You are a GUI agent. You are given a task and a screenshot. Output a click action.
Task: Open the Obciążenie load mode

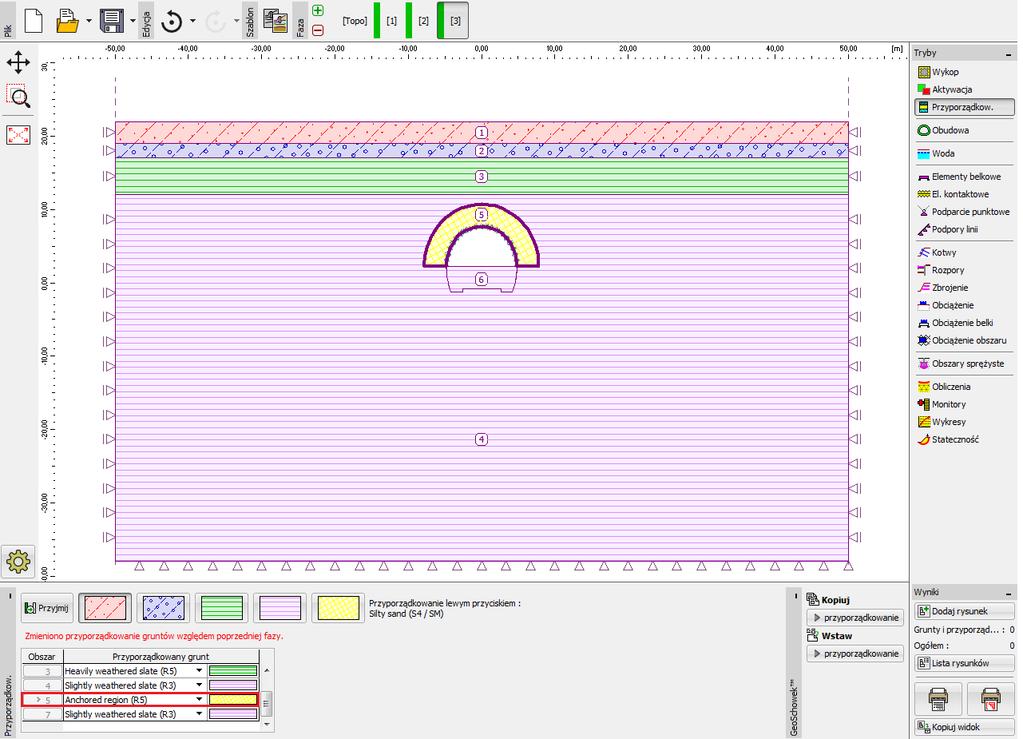point(953,305)
